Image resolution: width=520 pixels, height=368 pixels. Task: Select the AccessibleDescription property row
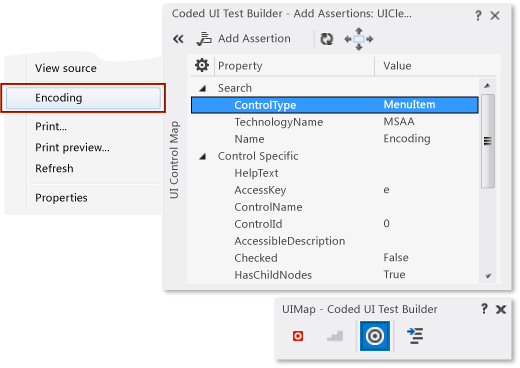335,241
